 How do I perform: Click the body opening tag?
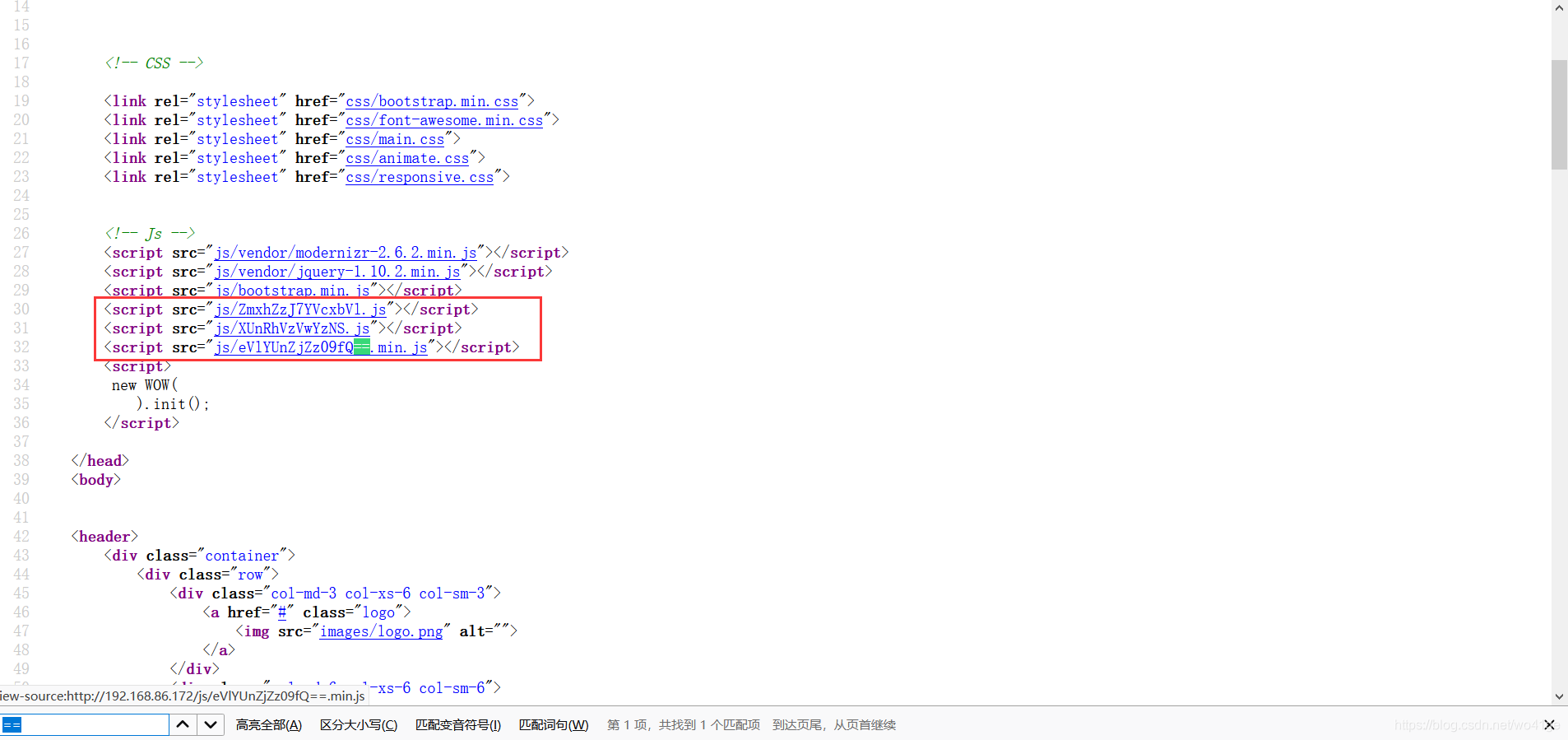pyautogui.click(x=96, y=480)
